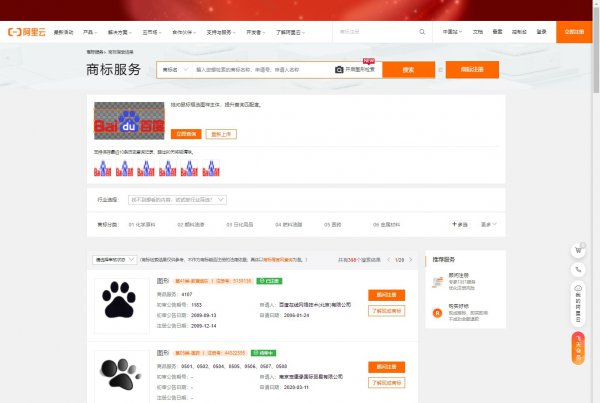The image size is (600, 403).
Task: Open the 商标名 search type dropdown
Action: (175, 70)
